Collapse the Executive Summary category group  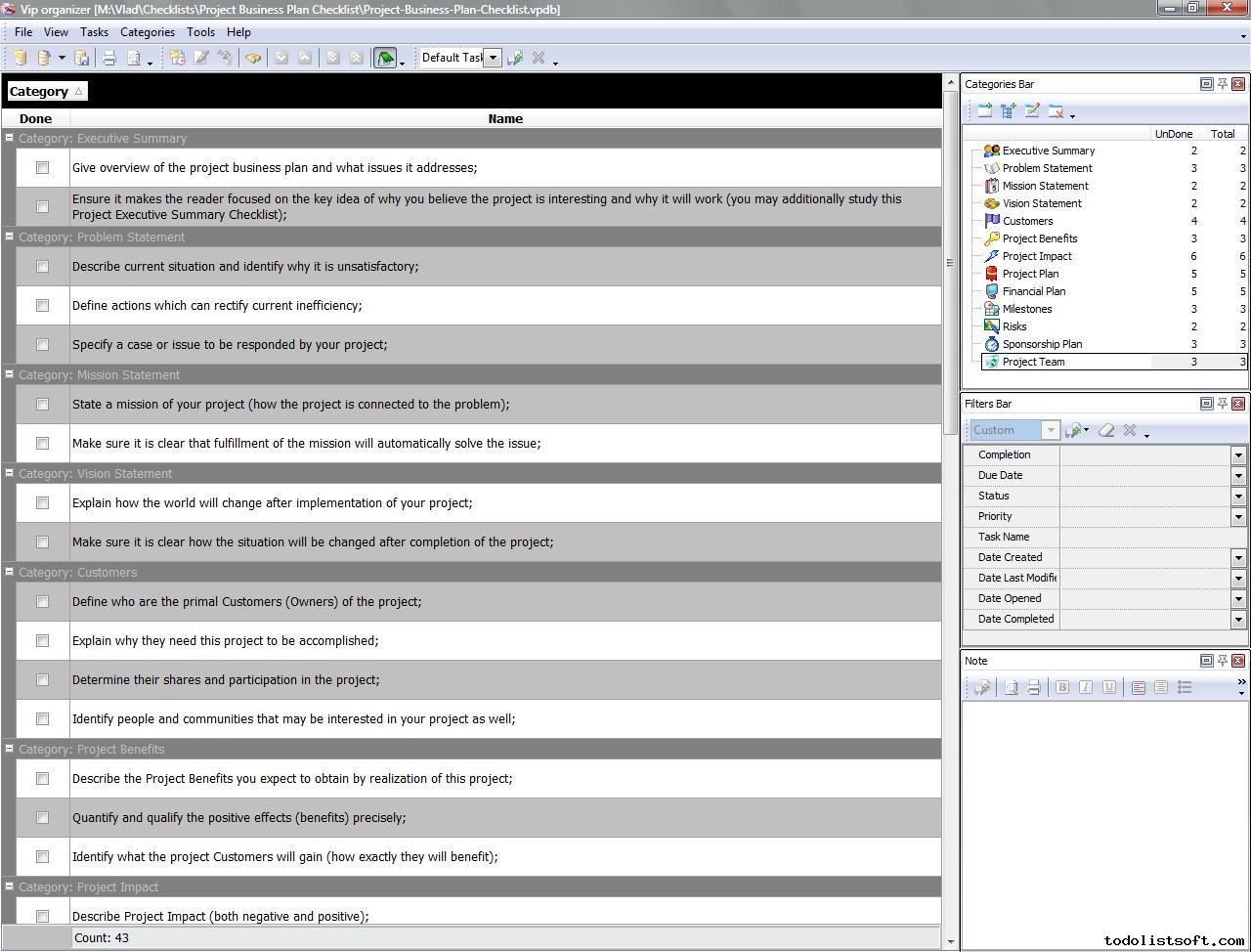9,138
